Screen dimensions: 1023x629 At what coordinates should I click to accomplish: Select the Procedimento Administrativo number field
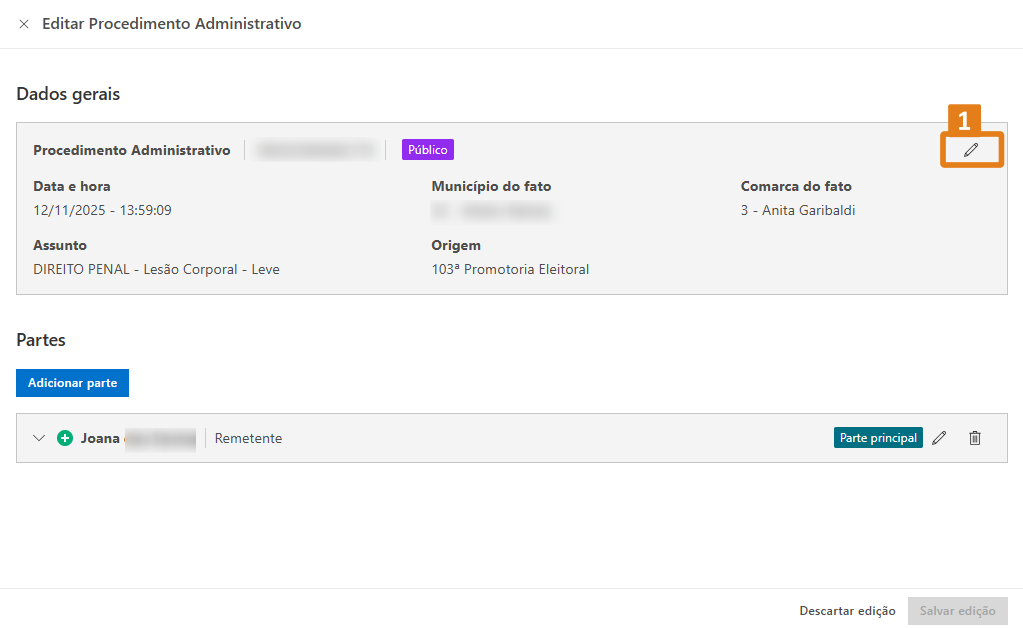317,149
